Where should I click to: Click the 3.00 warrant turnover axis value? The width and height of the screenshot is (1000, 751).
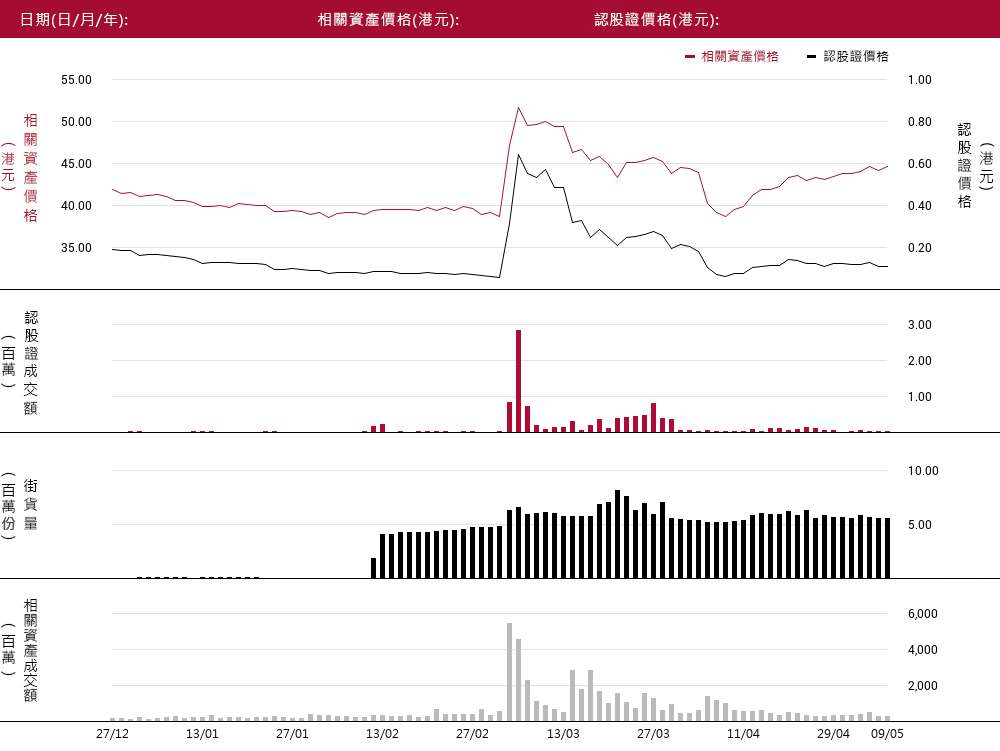(x=920, y=325)
